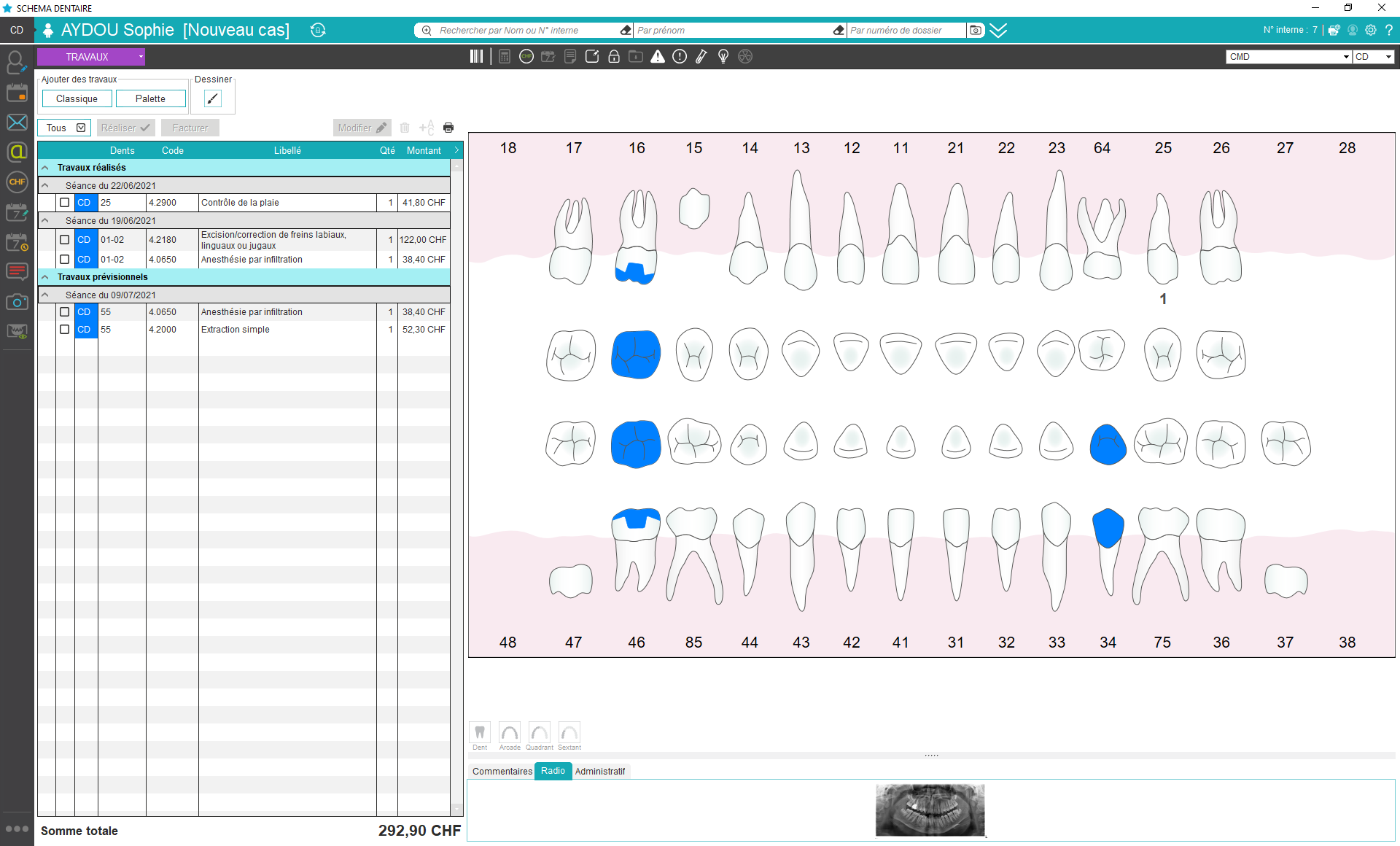Open the panoramic radio thumbnail
The height and width of the screenshot is (846, 1400).
click(930, 810)
